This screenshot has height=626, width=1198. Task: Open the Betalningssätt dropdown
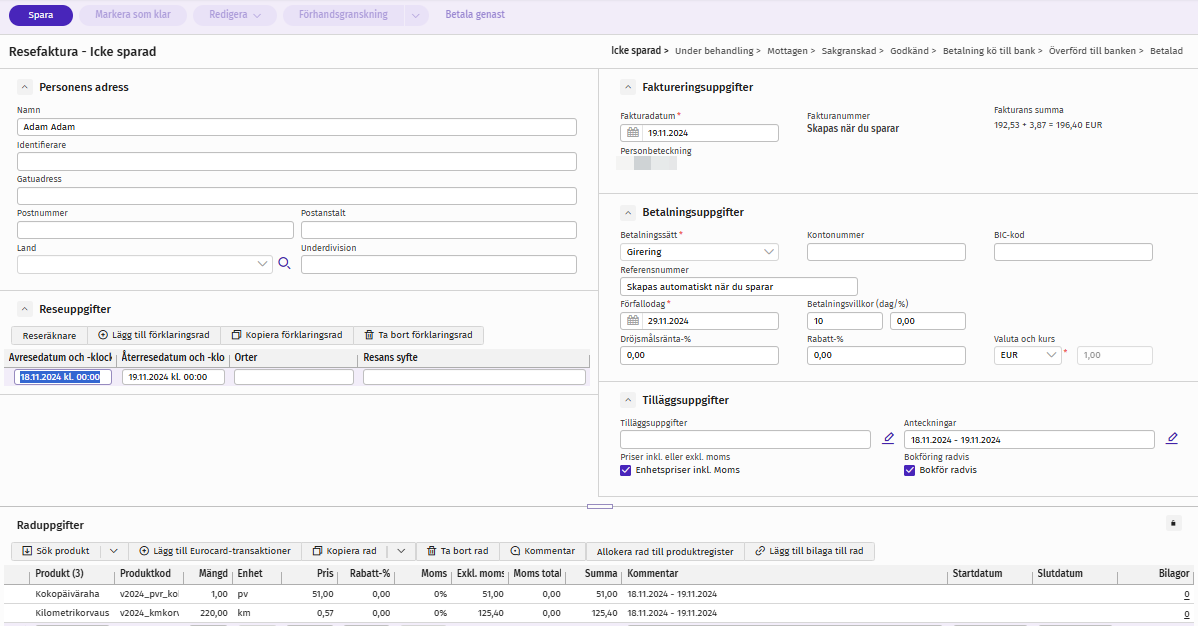[769, 252]
